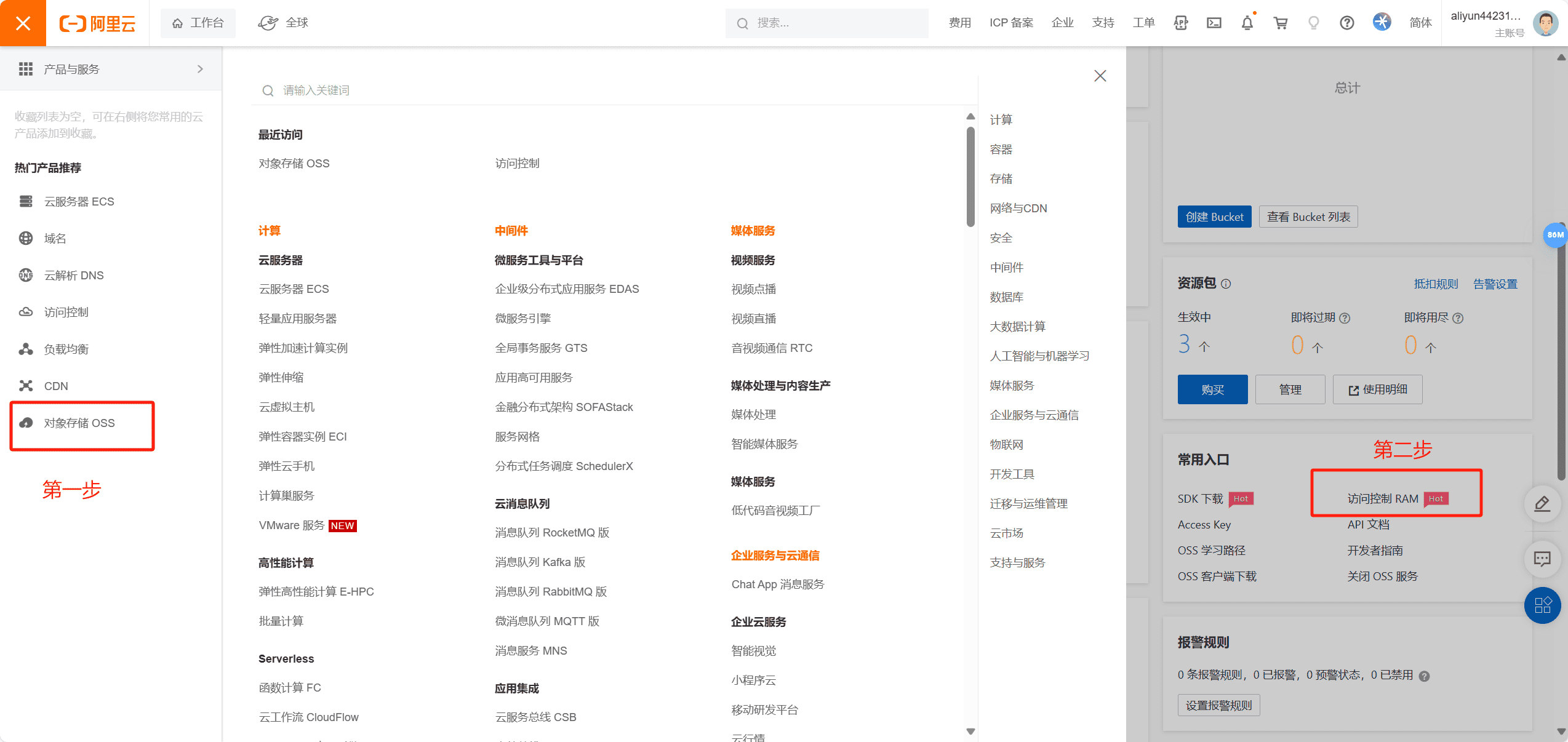The height and width of the screenshot is (742, 1568).
Task: Open 使用明细 external link button
Action: point(1377,389)
